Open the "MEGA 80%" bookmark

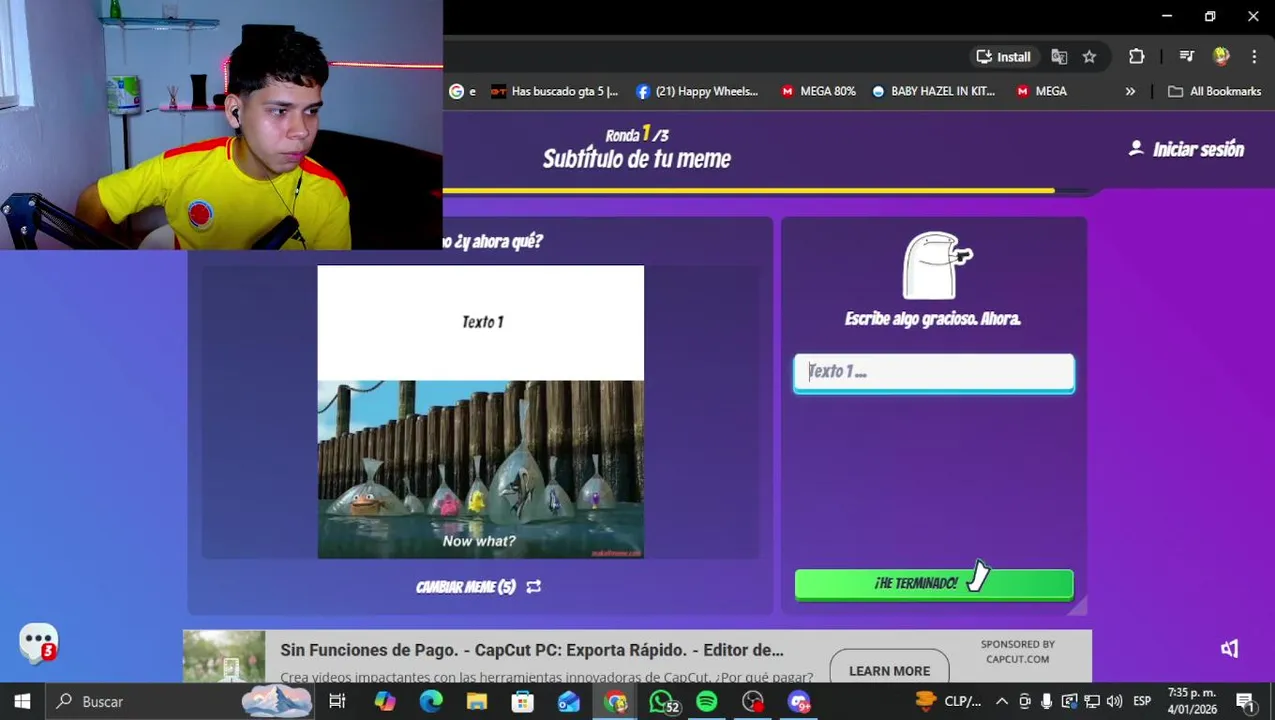coord(818,91)
